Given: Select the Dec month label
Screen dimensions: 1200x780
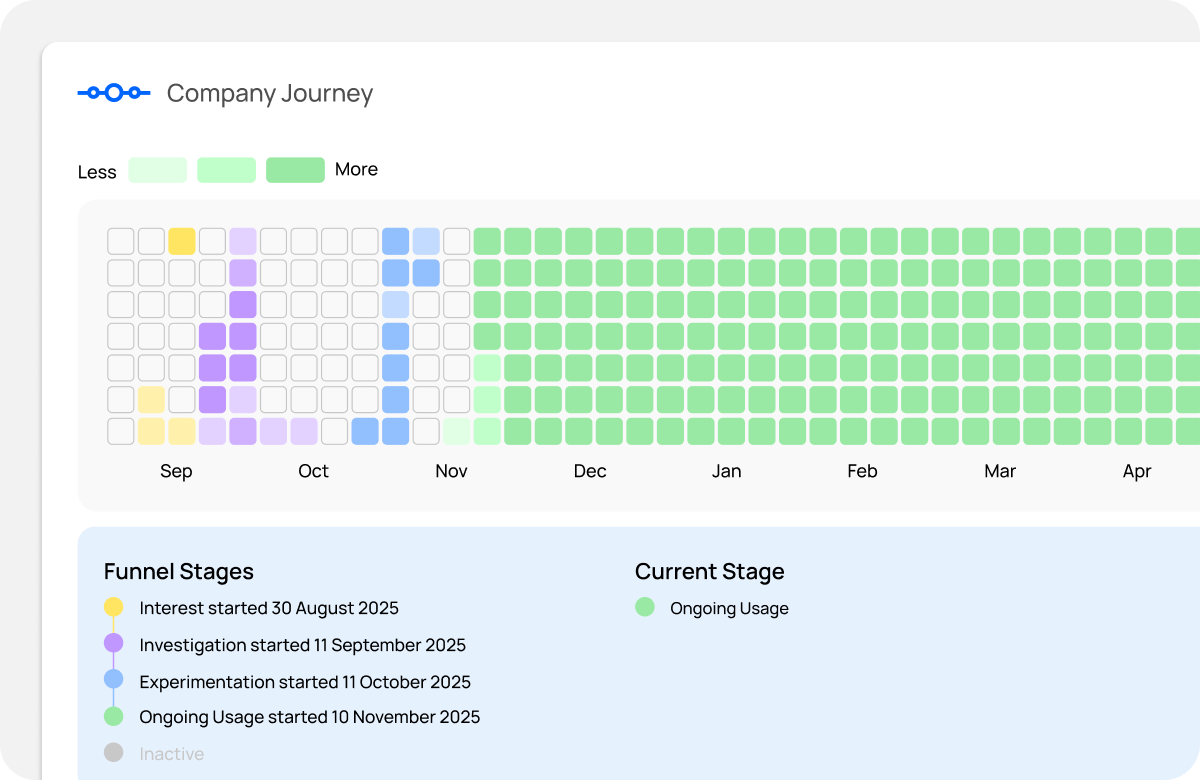Looking at the screenshot, I should point(589,471).
